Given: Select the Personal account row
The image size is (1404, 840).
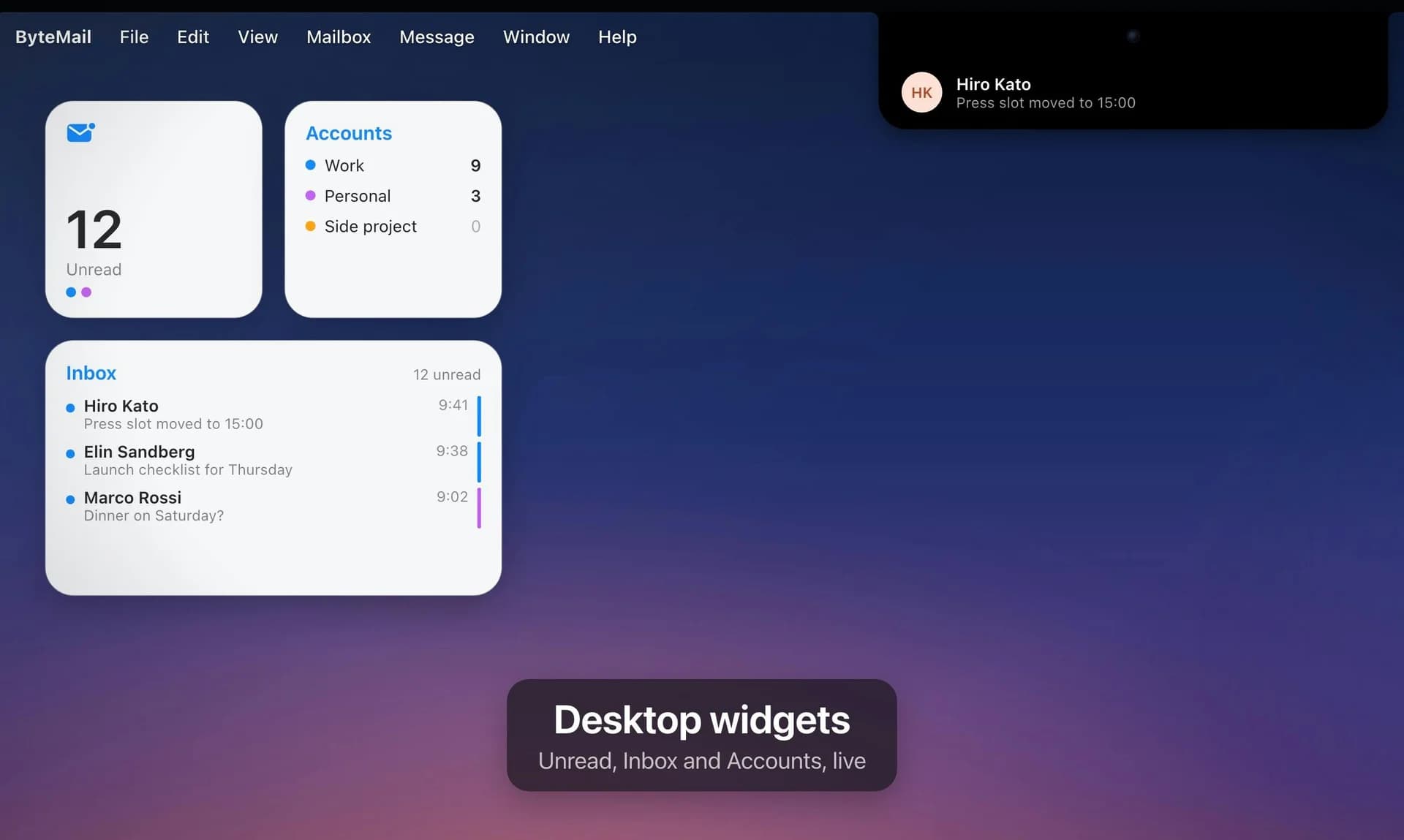Looking at the screenshot, I should pyautogui.click(x=393, y=196).
